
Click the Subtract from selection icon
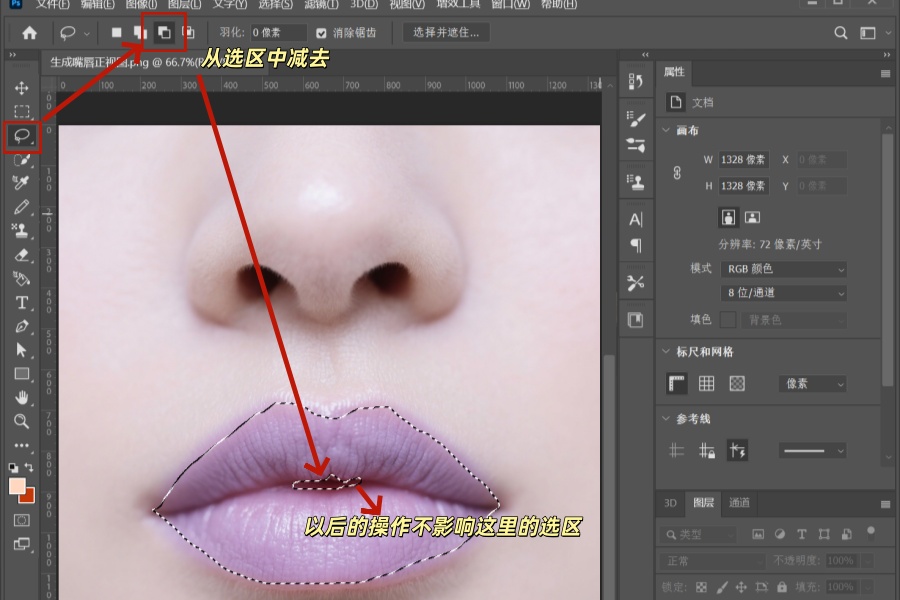coord(162,31)
